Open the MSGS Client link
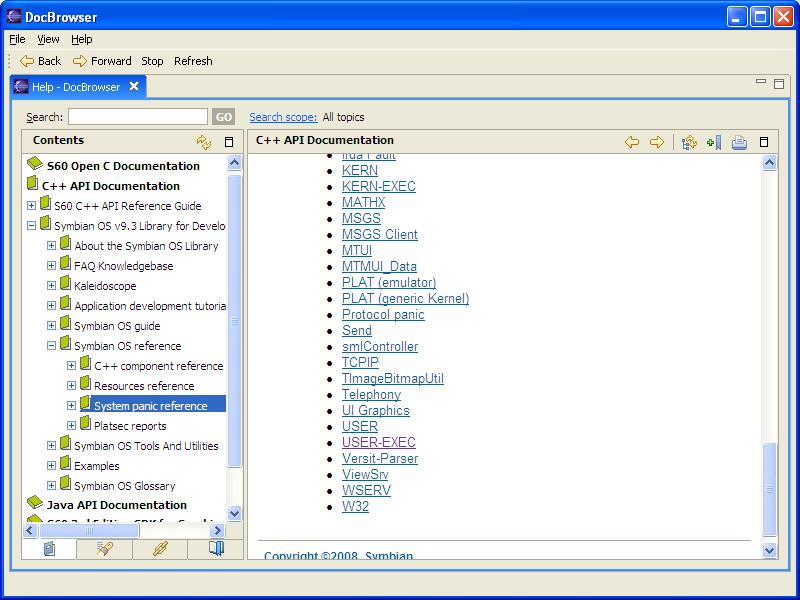800x600 pixels. (380, 234)
